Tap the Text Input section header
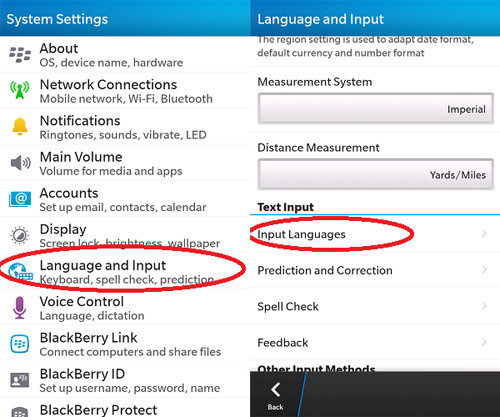 coord(285,207)
